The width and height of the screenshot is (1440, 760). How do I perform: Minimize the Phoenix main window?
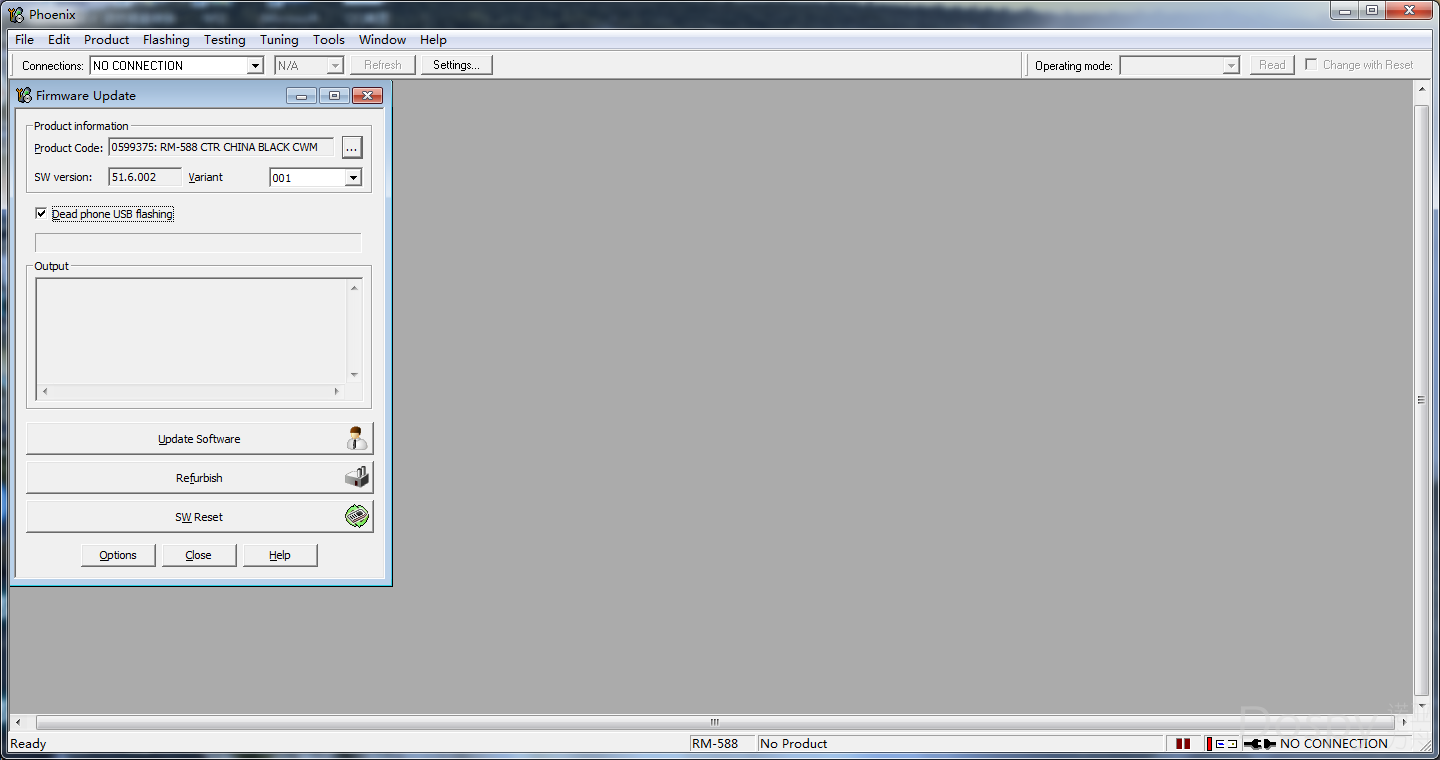1345,11
